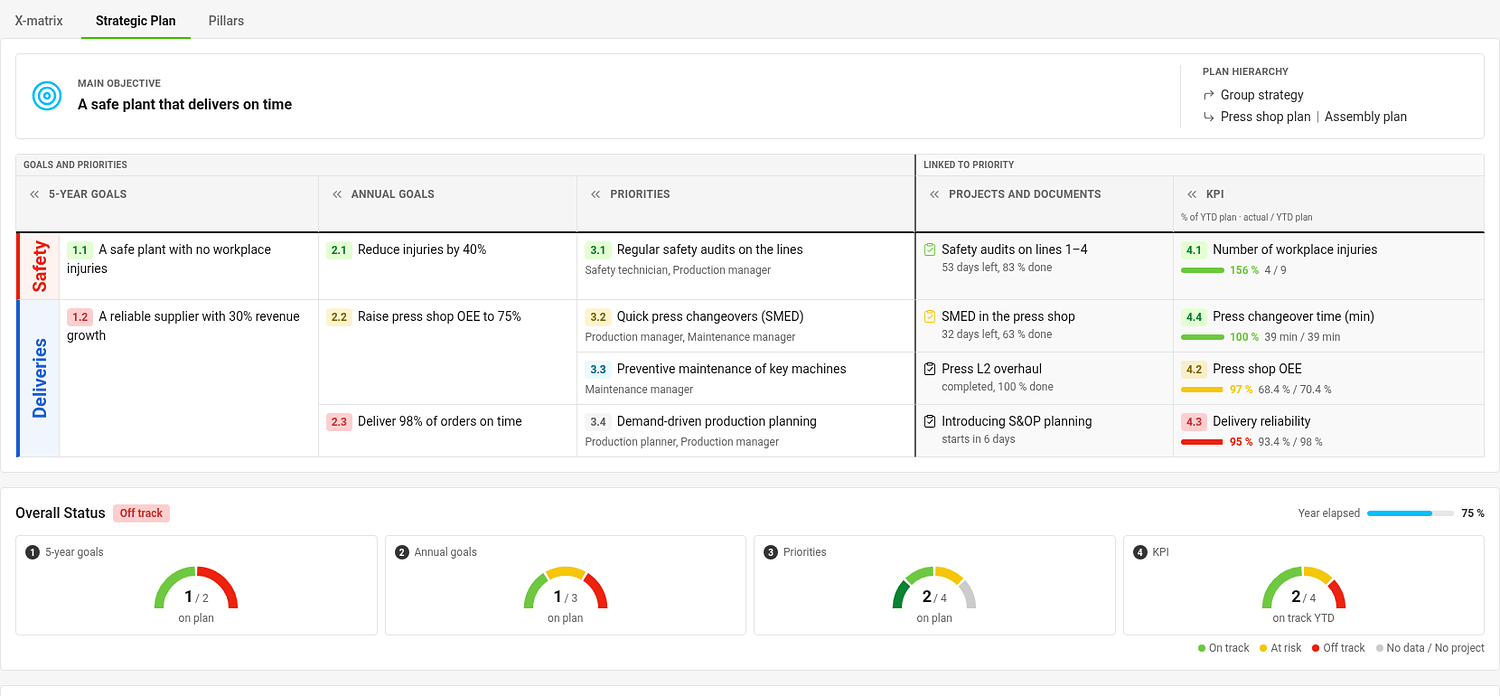Image resolution: width=1500 pixels, height=696 pixels.
Task: Click the Regular safety audits on the lines priority
Action: coord(710,250)
